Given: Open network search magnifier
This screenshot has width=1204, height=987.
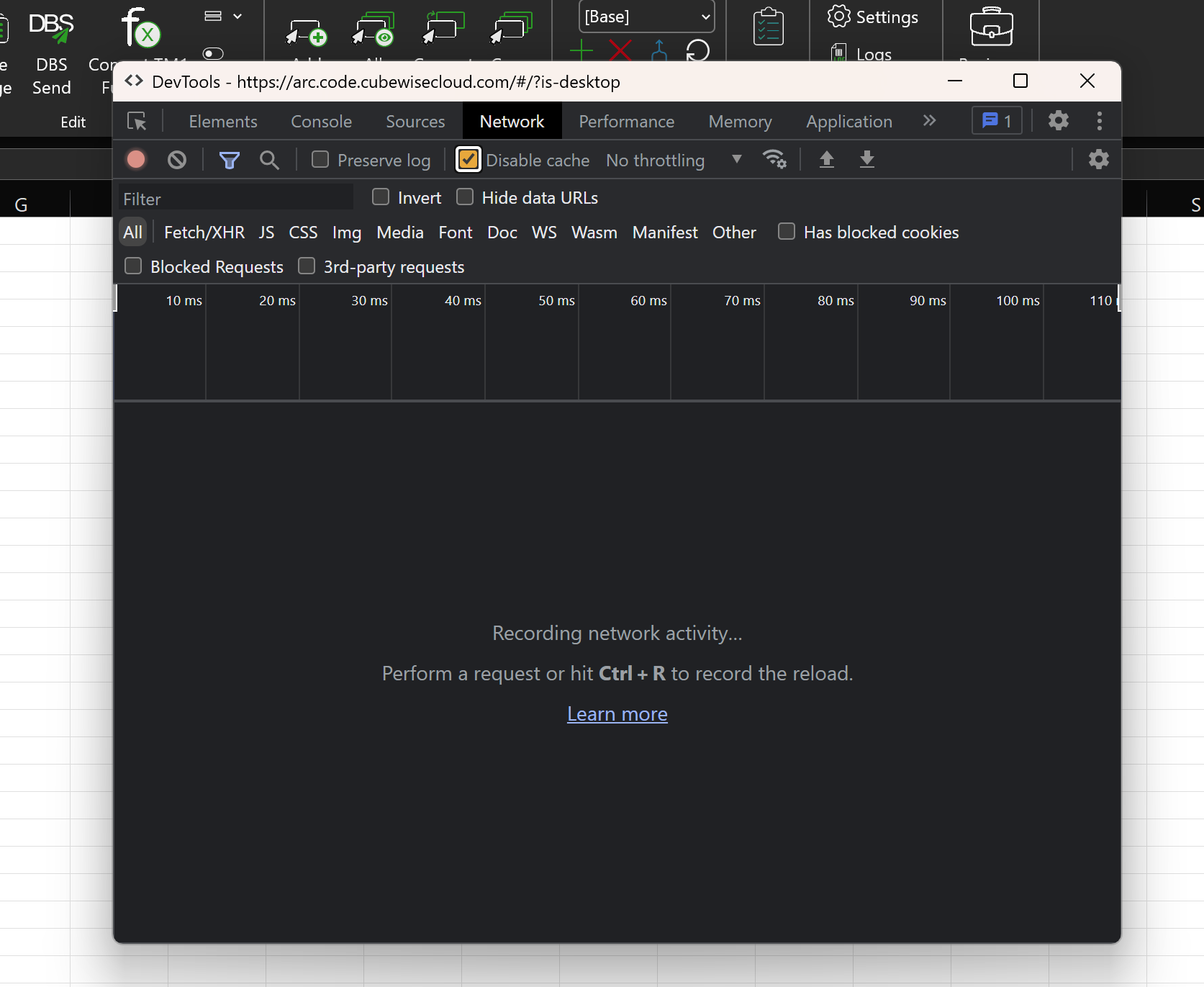Looking at the screenshot, I should (x=270, y=160).
